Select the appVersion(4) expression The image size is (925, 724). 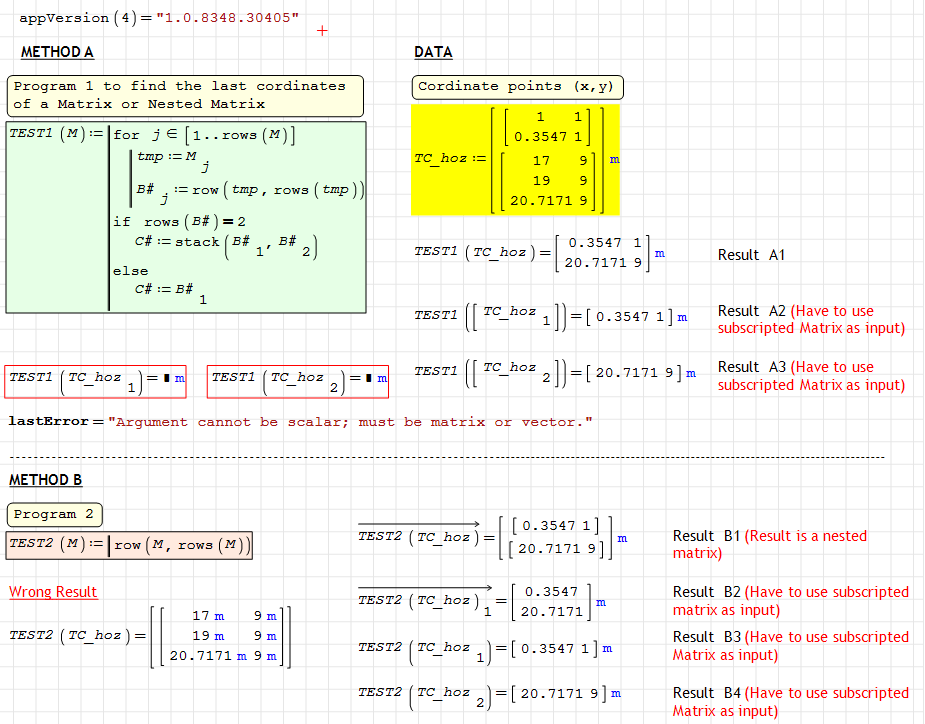click(158, 18)
